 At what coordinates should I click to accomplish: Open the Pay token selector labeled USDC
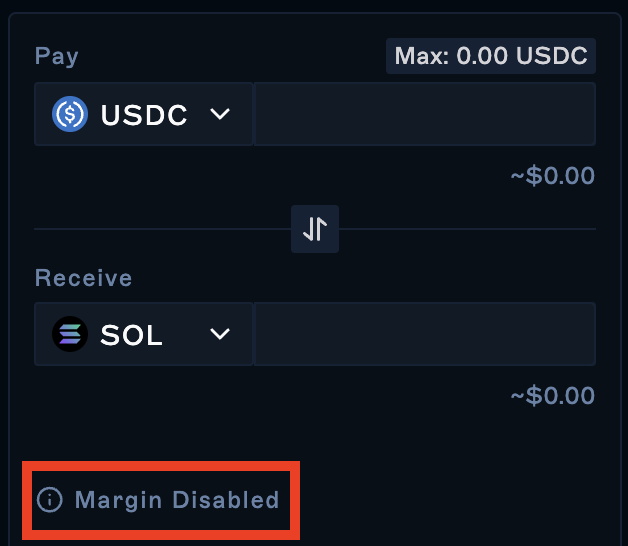pos(143,115)
